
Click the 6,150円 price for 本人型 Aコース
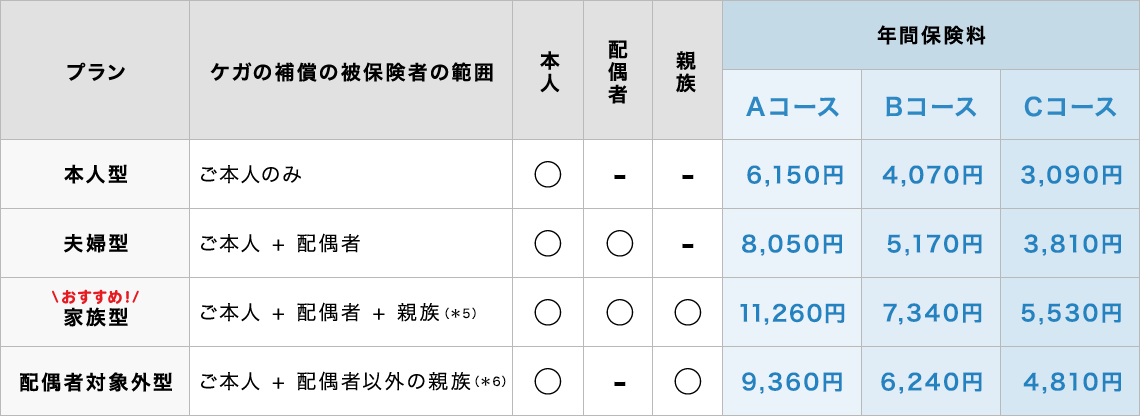pos(795,175)
